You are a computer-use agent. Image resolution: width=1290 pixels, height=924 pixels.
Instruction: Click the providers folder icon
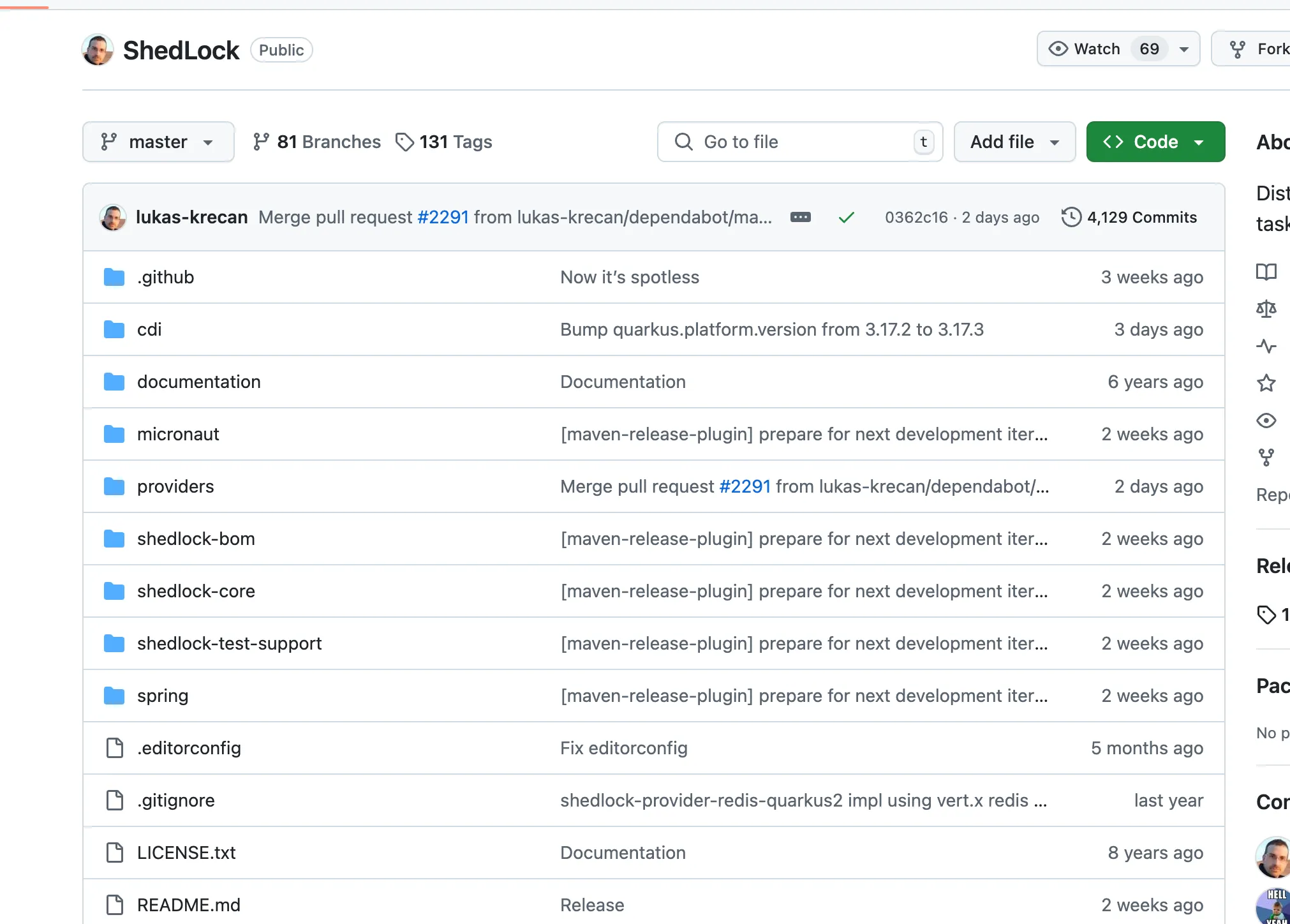tap(114, 486)
